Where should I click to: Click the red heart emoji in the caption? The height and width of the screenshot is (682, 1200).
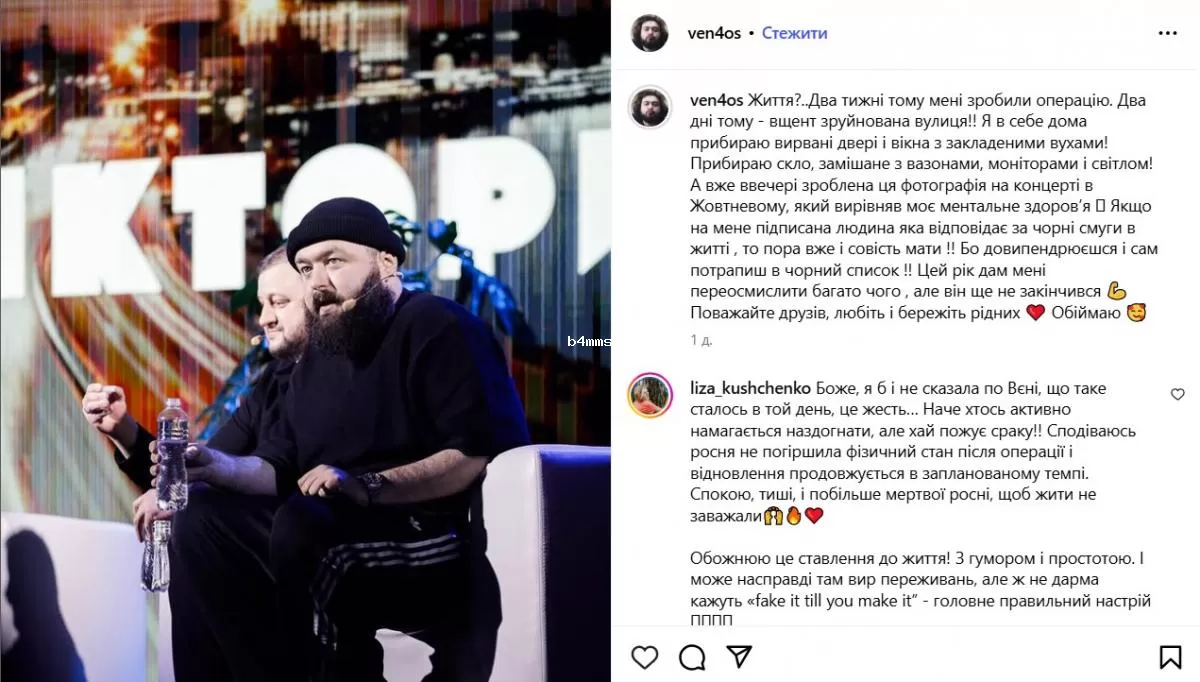[1035, 312]
